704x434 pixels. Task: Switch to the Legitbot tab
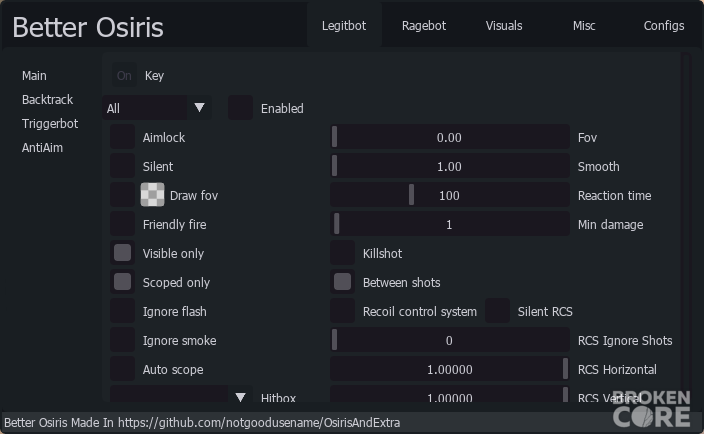point(344,26)
